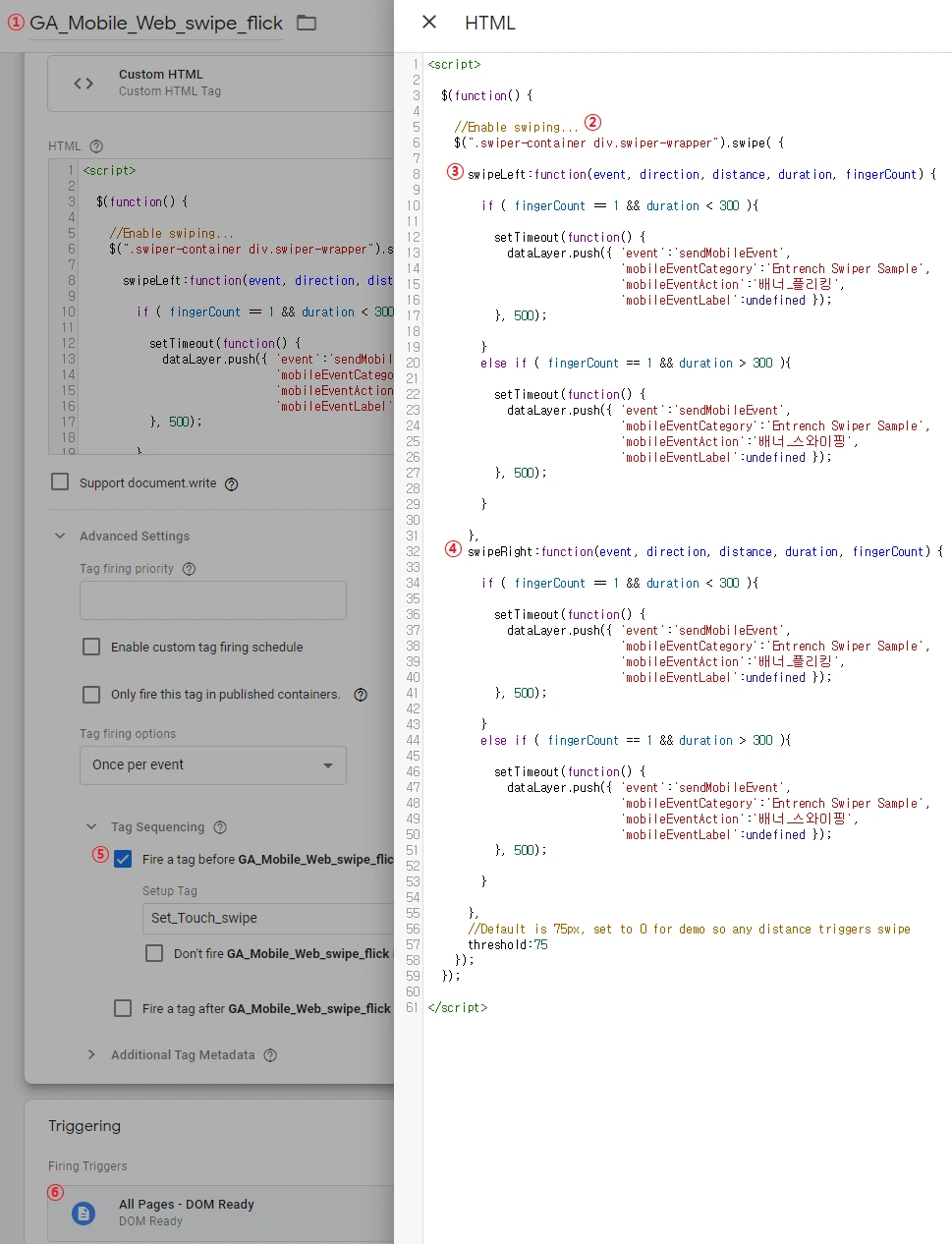Click the Firing Triggers label
The width and height of the screenshot is (952, 1244).
tap(87, 1166)
